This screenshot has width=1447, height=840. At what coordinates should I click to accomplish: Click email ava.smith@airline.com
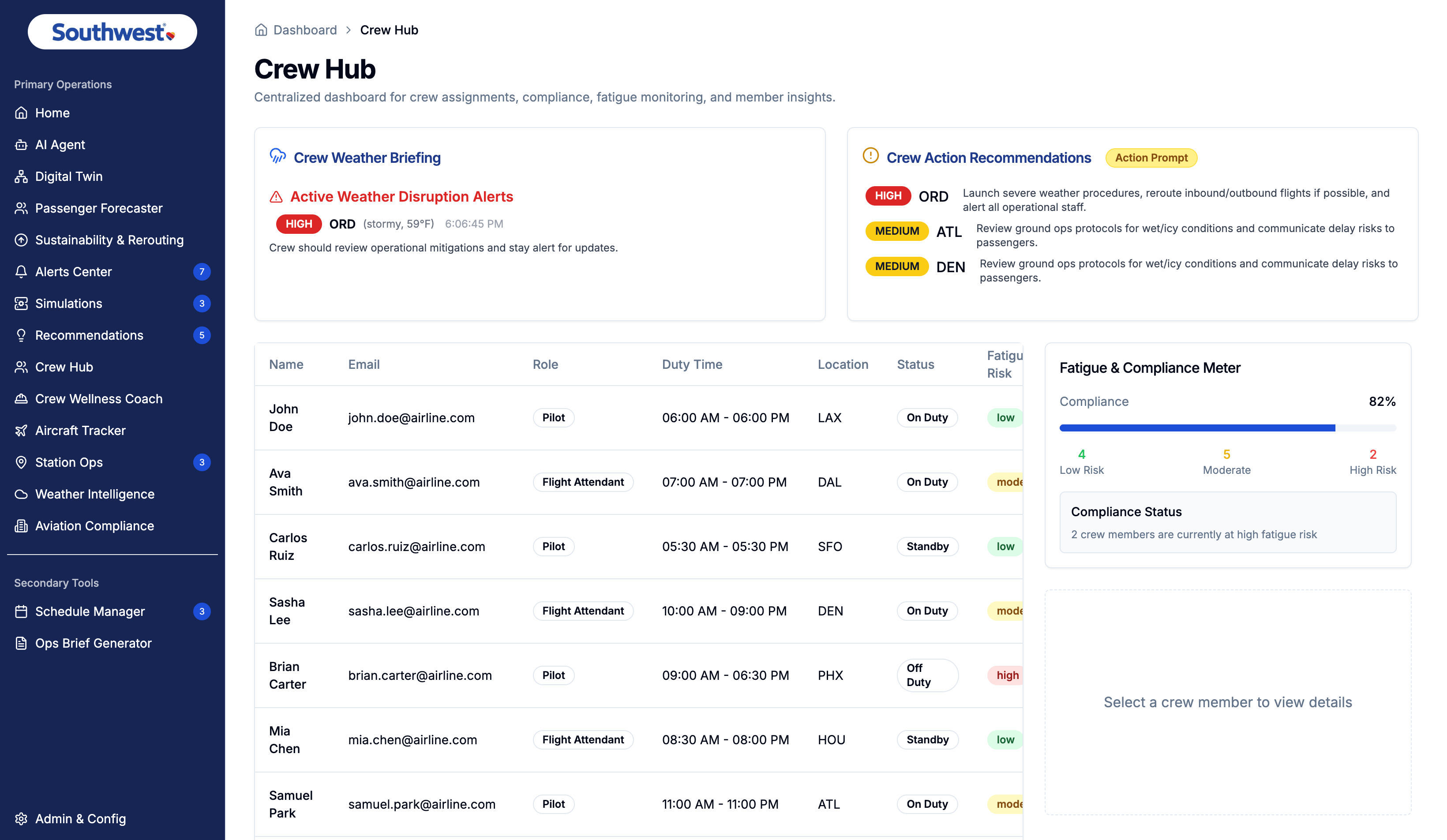(x=413, y=482)
